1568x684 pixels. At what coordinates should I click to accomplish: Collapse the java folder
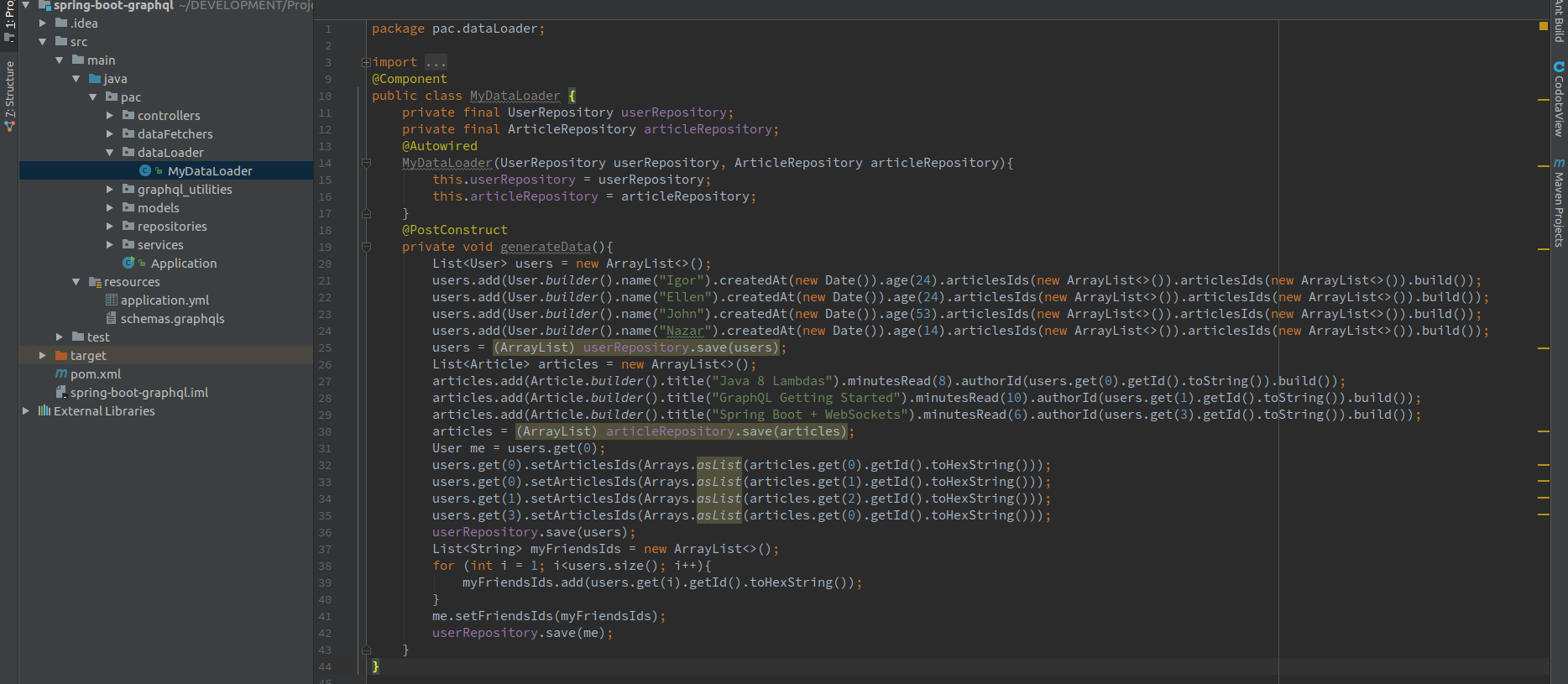click(x=76, y=78)
